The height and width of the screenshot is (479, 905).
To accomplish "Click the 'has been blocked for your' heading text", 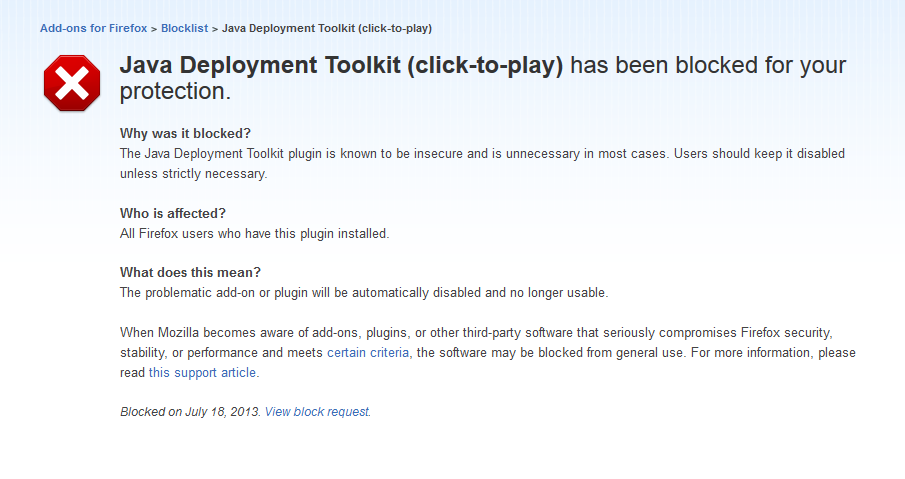I will tap(708, 65).
